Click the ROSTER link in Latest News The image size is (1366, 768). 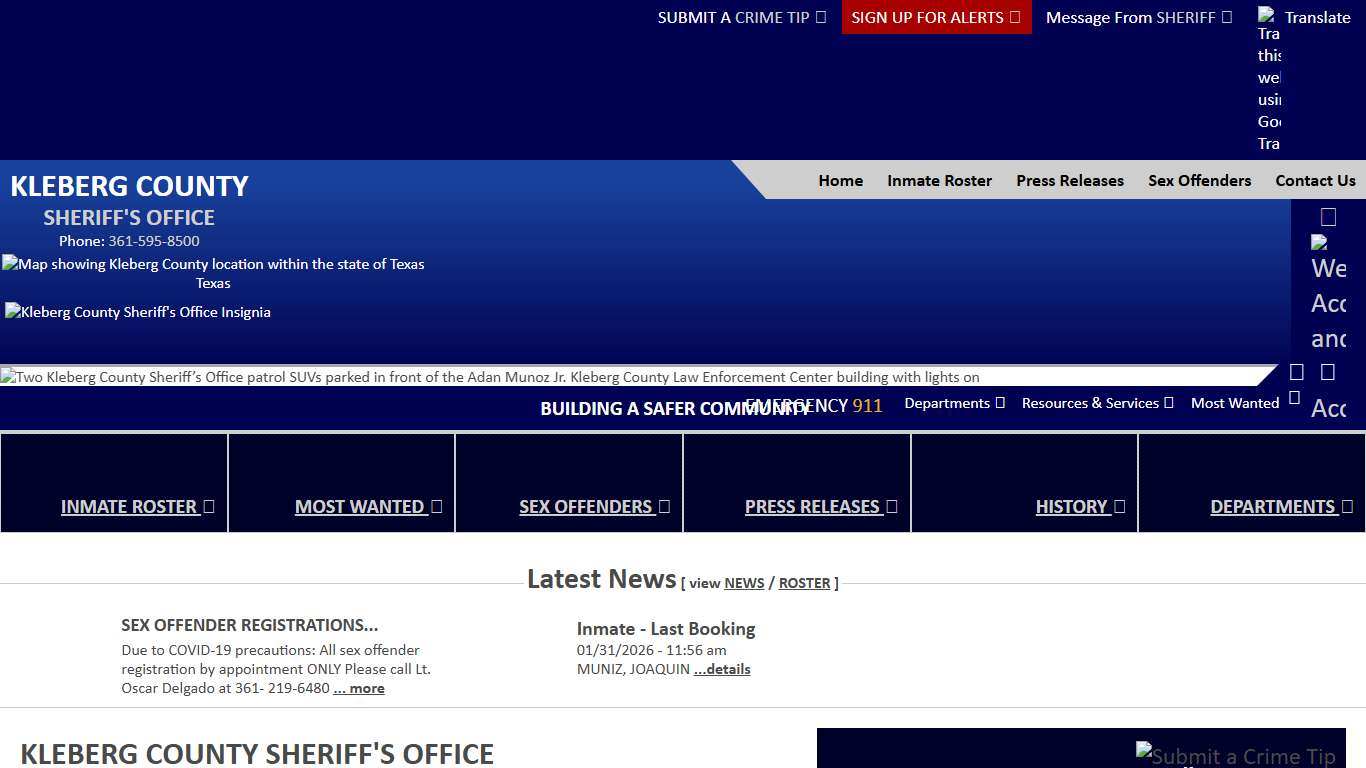(804, 583)
